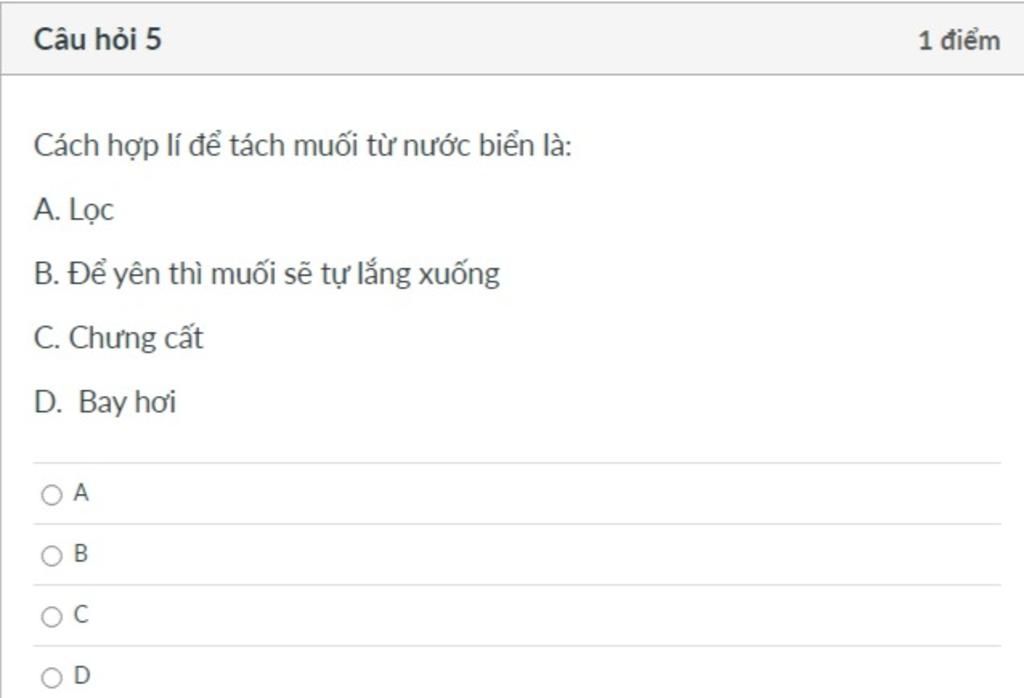
Task: Click the option text "C. Chưng cất"
Action: pyautogui.click(x=118, y=338)
